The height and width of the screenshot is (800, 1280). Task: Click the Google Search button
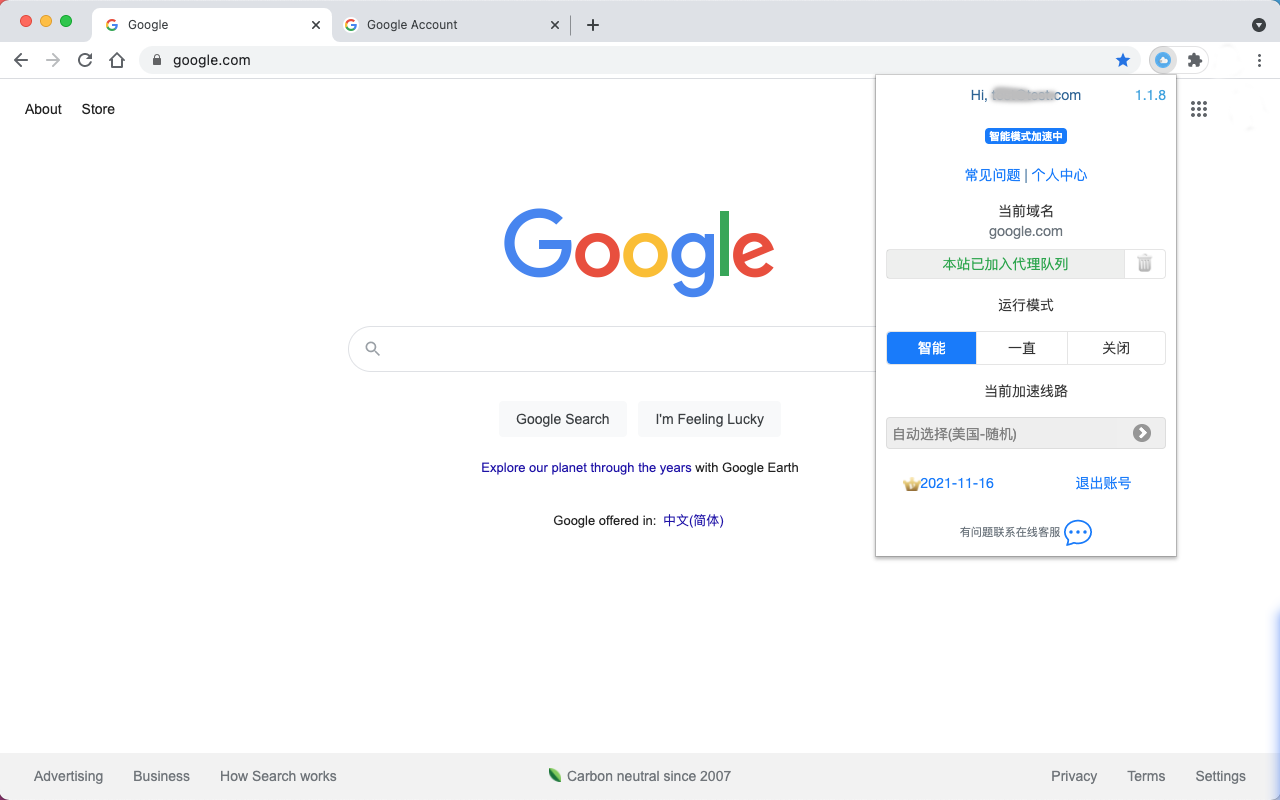point(562,419)
